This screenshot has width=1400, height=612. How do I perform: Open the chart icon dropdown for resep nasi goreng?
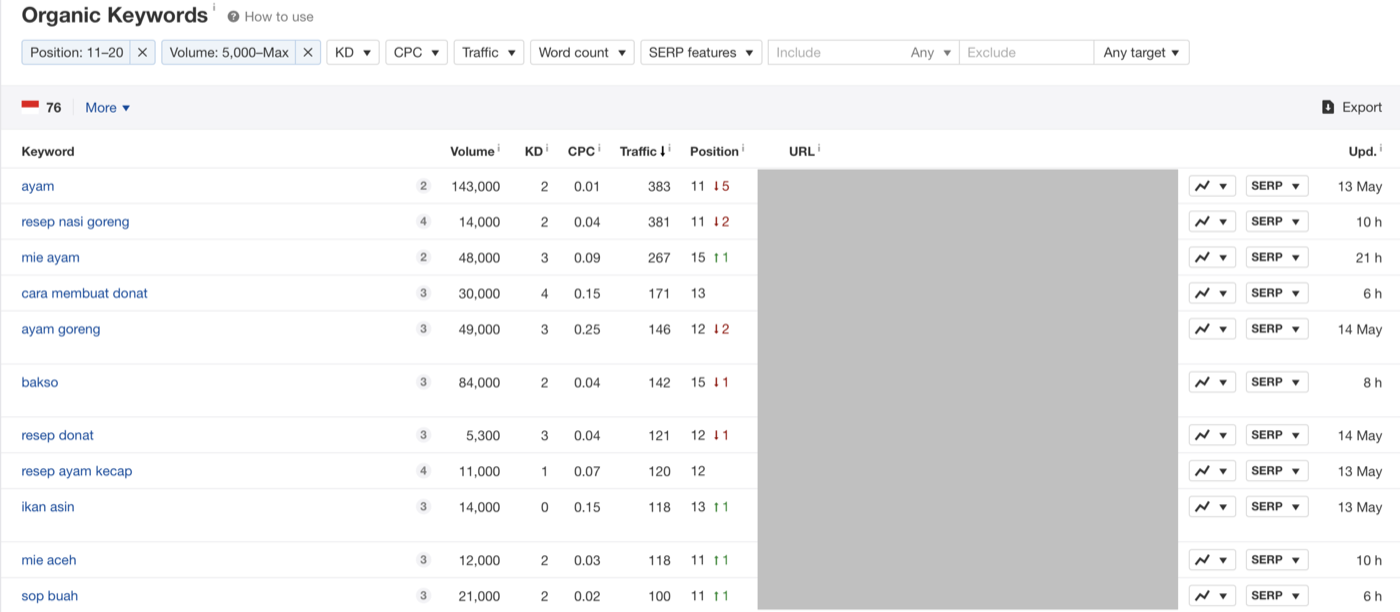[1212, 222]
